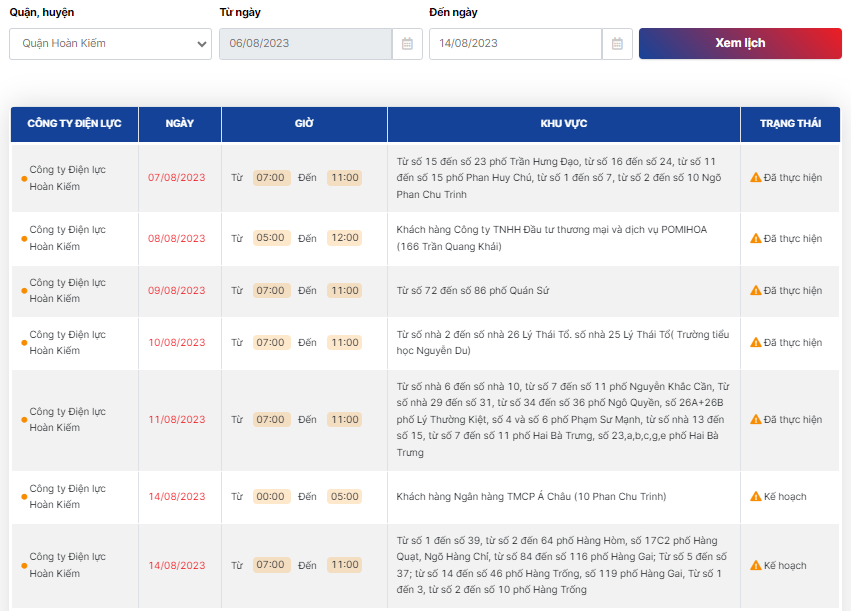Focus the Từ ngày field showing 06/08/2023

[306, 44]
